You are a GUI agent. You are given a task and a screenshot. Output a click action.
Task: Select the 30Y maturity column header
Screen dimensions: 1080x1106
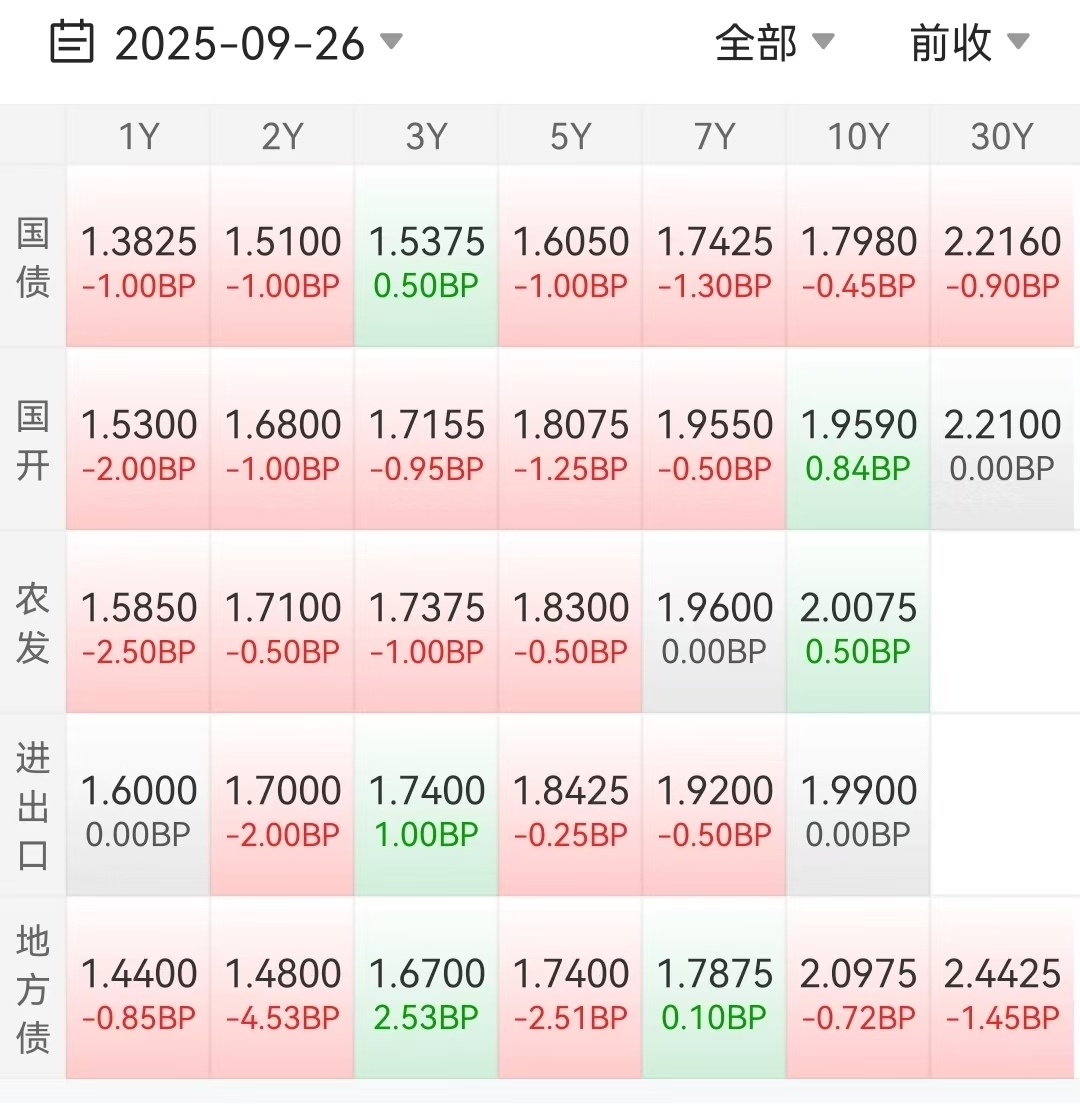[1001, 136]
